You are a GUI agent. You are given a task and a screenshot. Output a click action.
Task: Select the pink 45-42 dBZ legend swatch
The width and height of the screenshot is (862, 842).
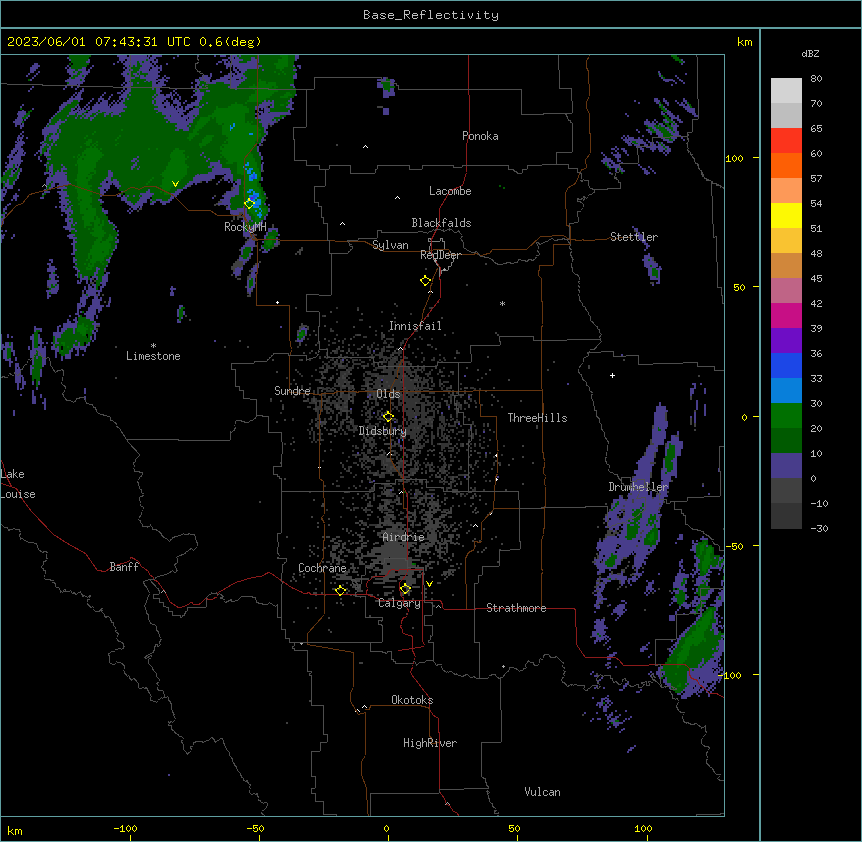coord(786,291)
